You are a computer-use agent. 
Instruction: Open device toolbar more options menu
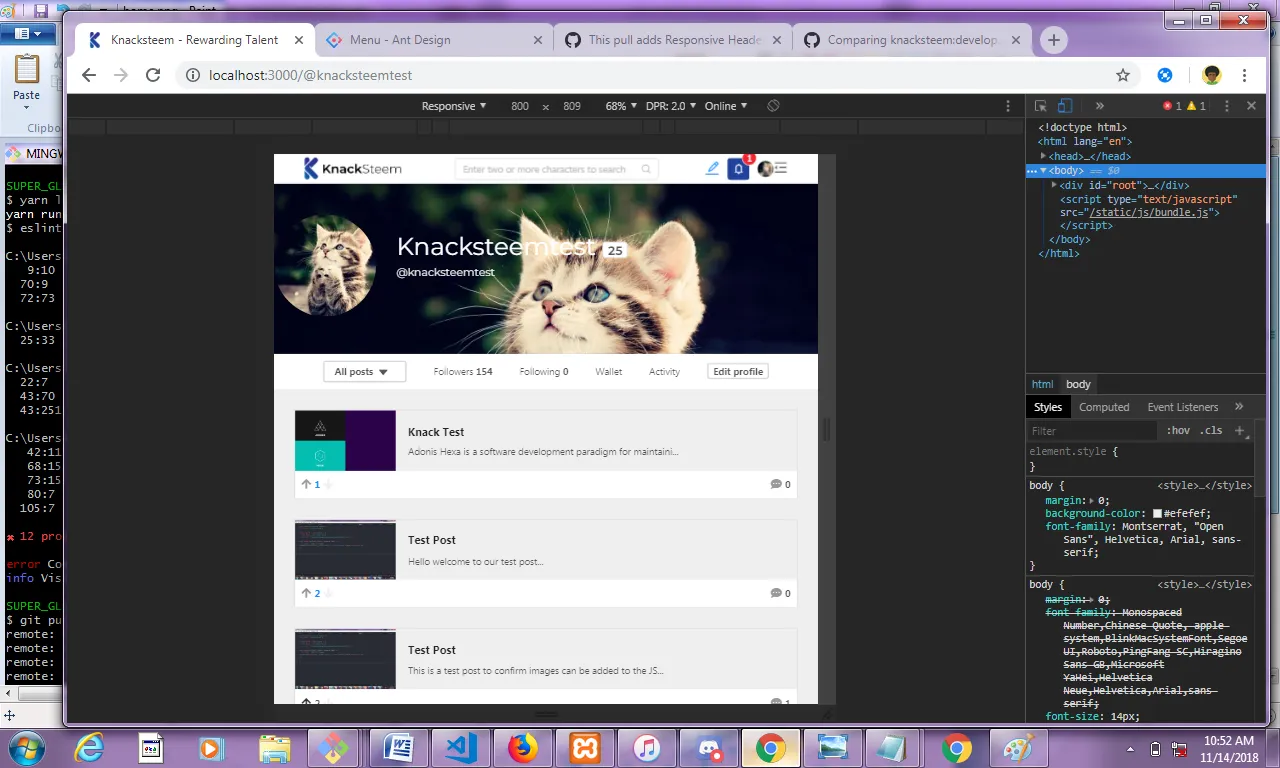(x=1008, y=106)
